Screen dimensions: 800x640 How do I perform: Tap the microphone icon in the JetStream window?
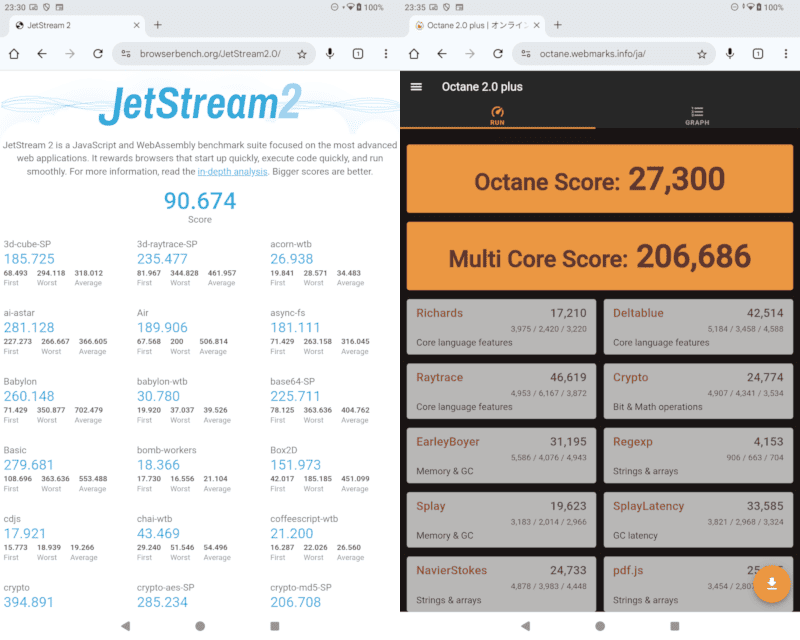[330, 54]
